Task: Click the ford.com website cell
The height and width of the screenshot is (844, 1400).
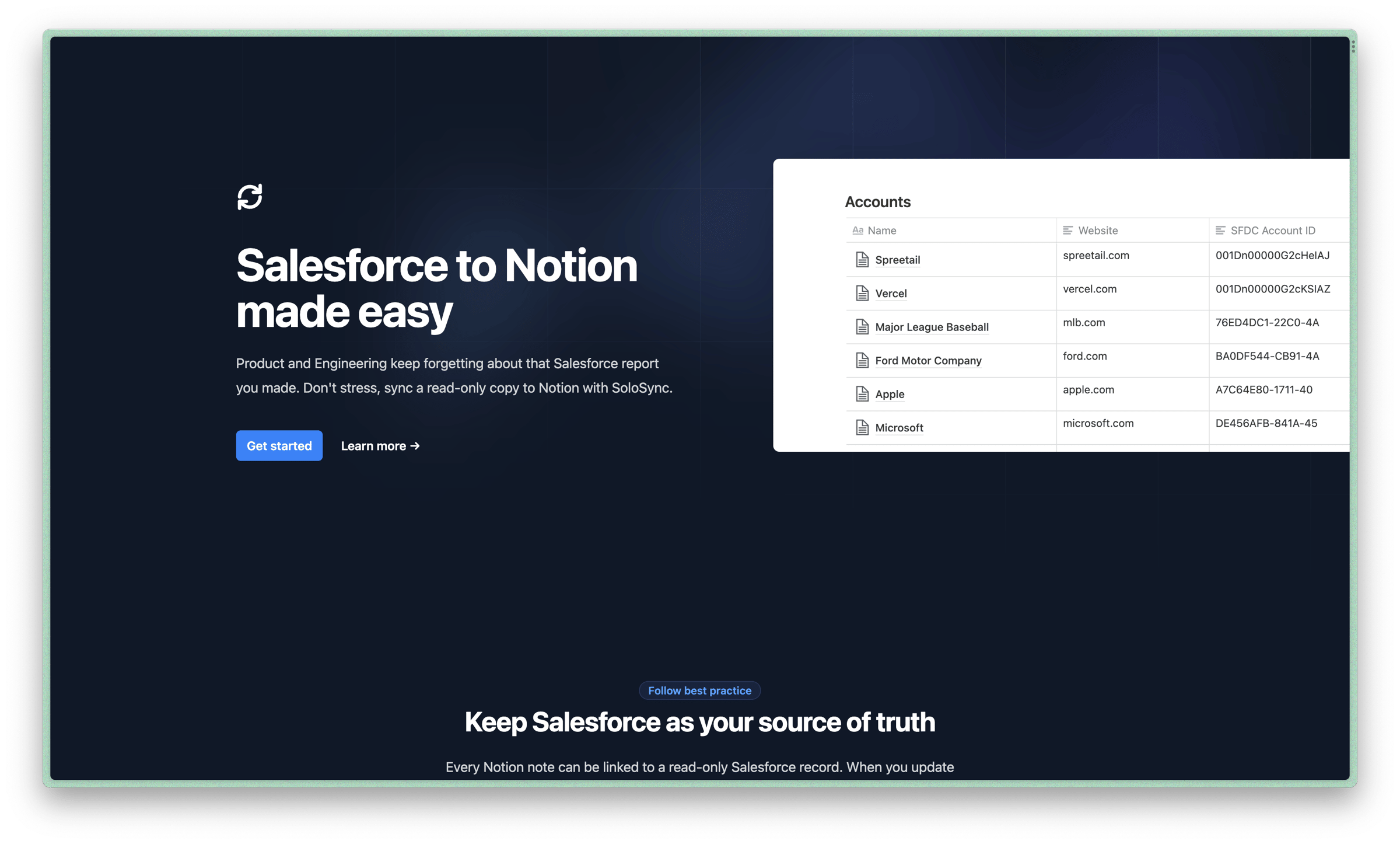Action: [x=1084, y=356]
